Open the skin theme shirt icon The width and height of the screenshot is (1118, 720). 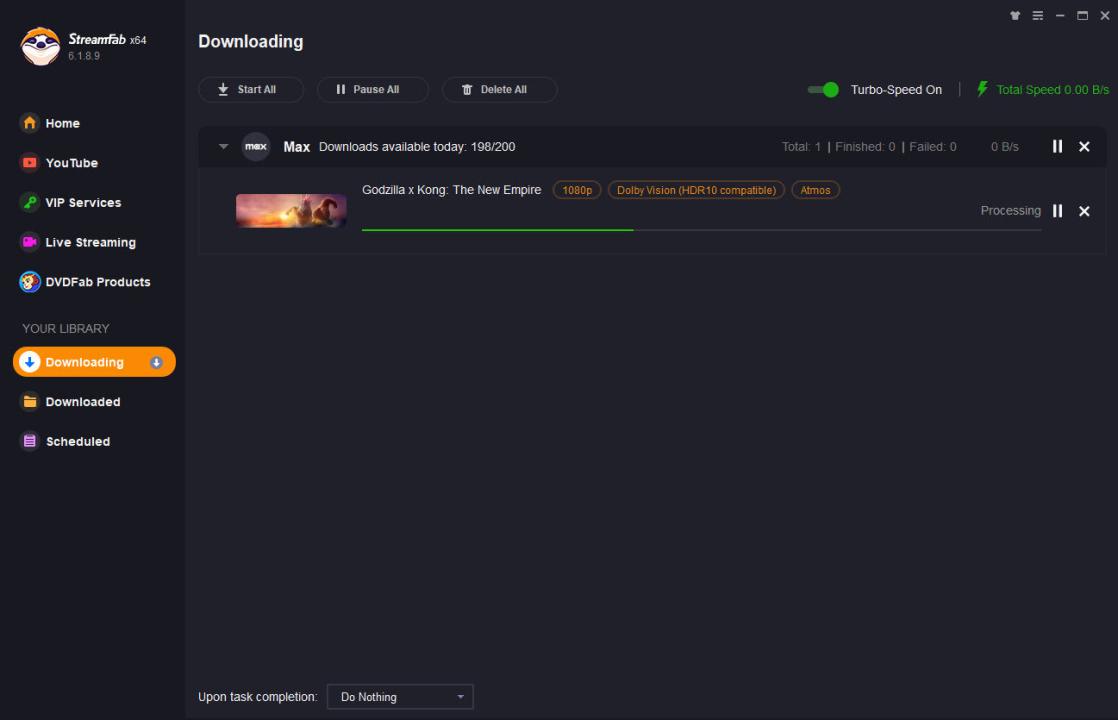[x=1015, y=16]
